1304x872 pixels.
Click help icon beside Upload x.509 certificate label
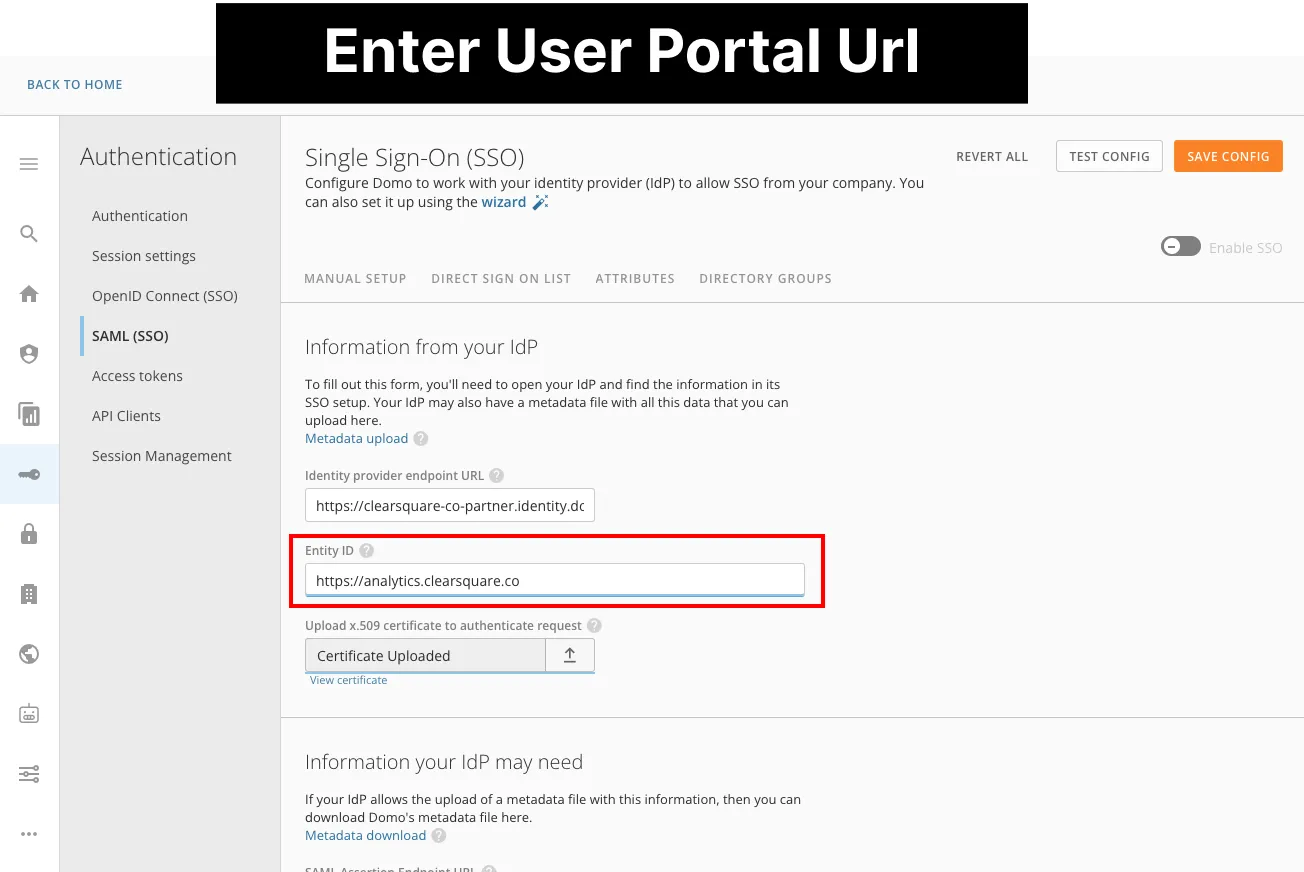point(594,626)
